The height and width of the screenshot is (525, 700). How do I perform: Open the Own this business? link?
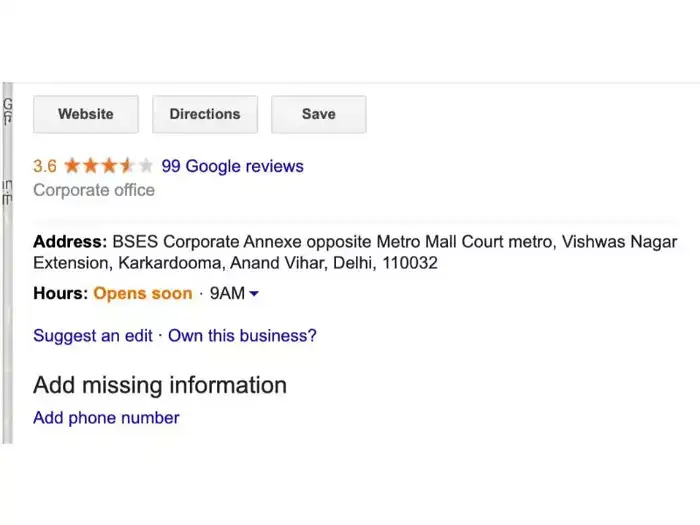[x=242, y=336]
